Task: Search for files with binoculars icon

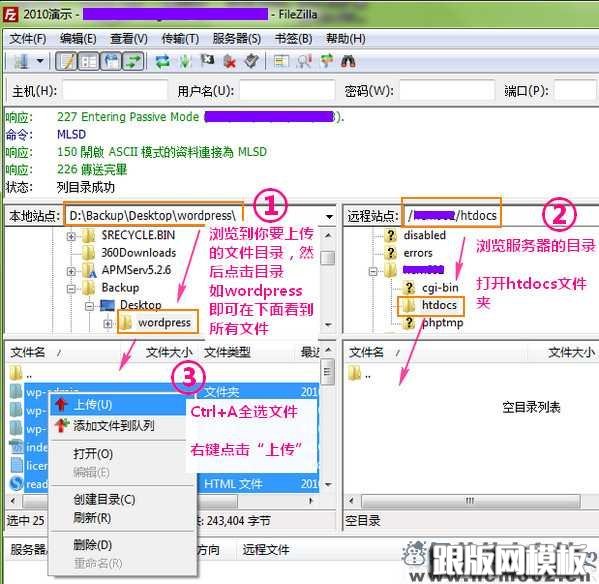Action: (348, 61)
